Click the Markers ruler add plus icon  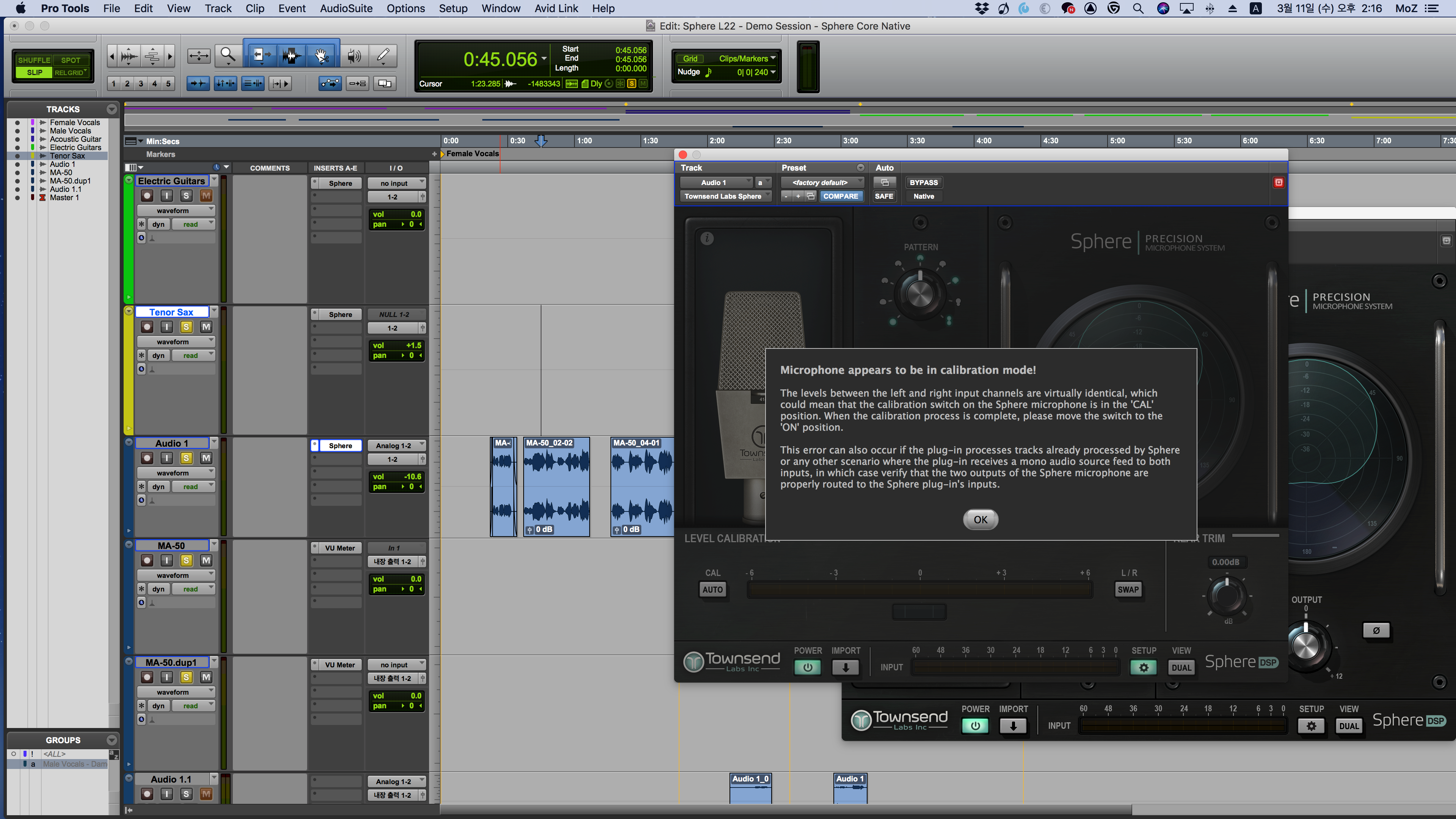[434, 154]
